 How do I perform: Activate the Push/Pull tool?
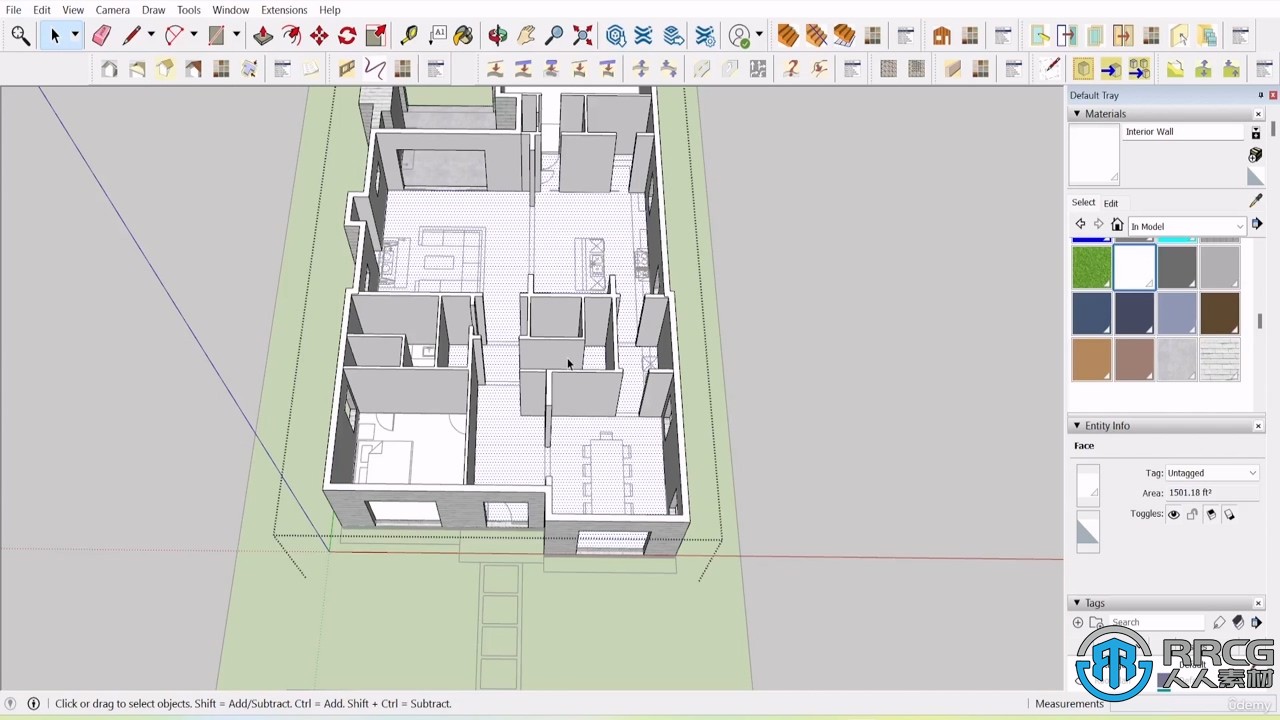(263, 36)
